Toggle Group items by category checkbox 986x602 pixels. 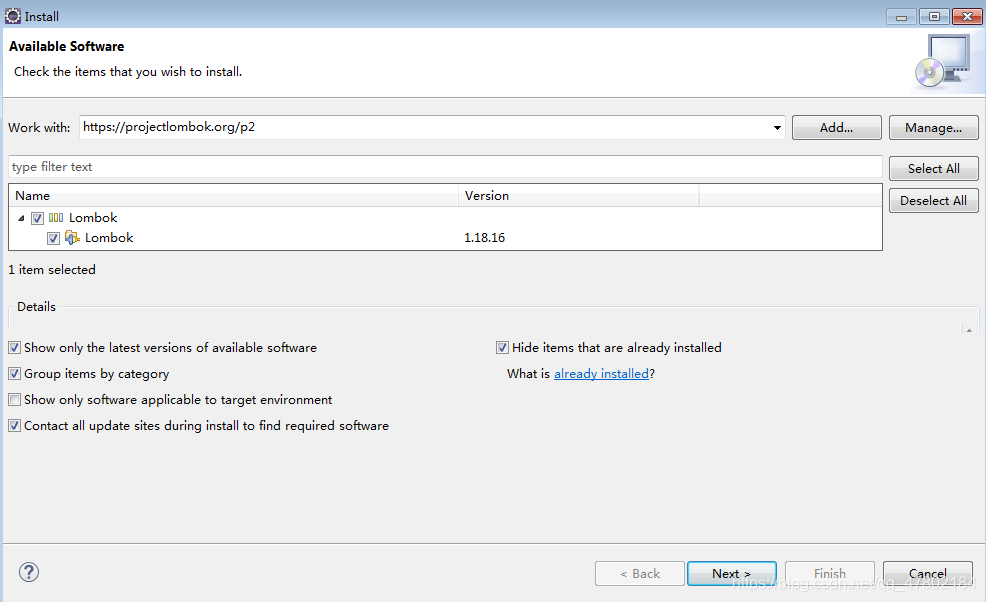14,374
